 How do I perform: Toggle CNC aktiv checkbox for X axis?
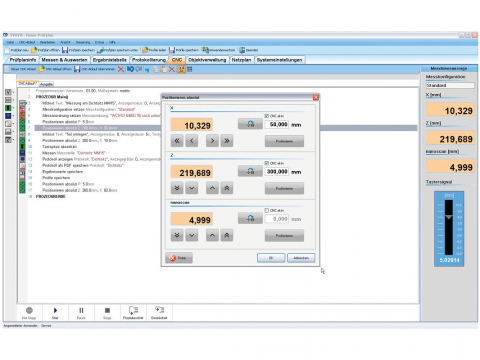[x=267, y=116]
